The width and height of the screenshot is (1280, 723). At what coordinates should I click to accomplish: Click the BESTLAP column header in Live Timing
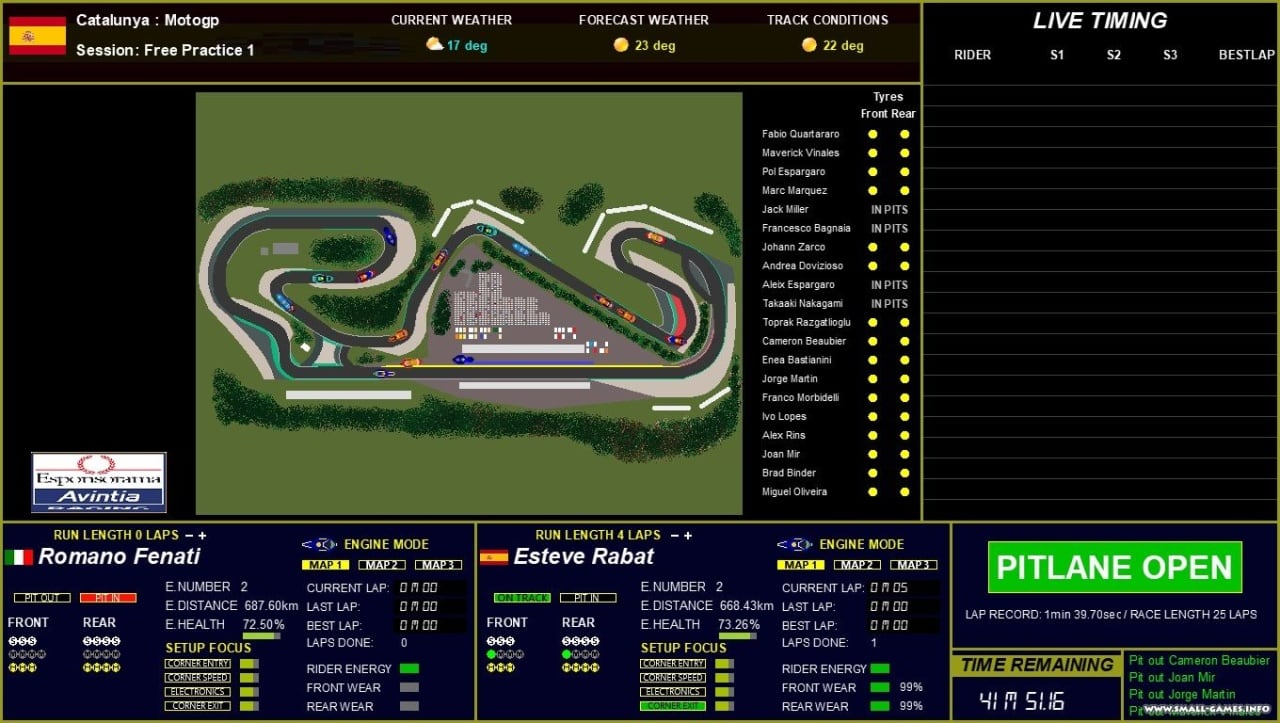[x=1246, y=55]
